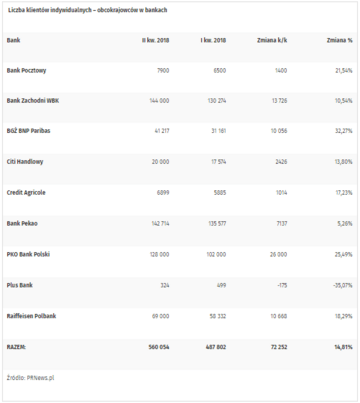Click the Citi Handlowy row name
360x403 pixels.
click(25, 162)
